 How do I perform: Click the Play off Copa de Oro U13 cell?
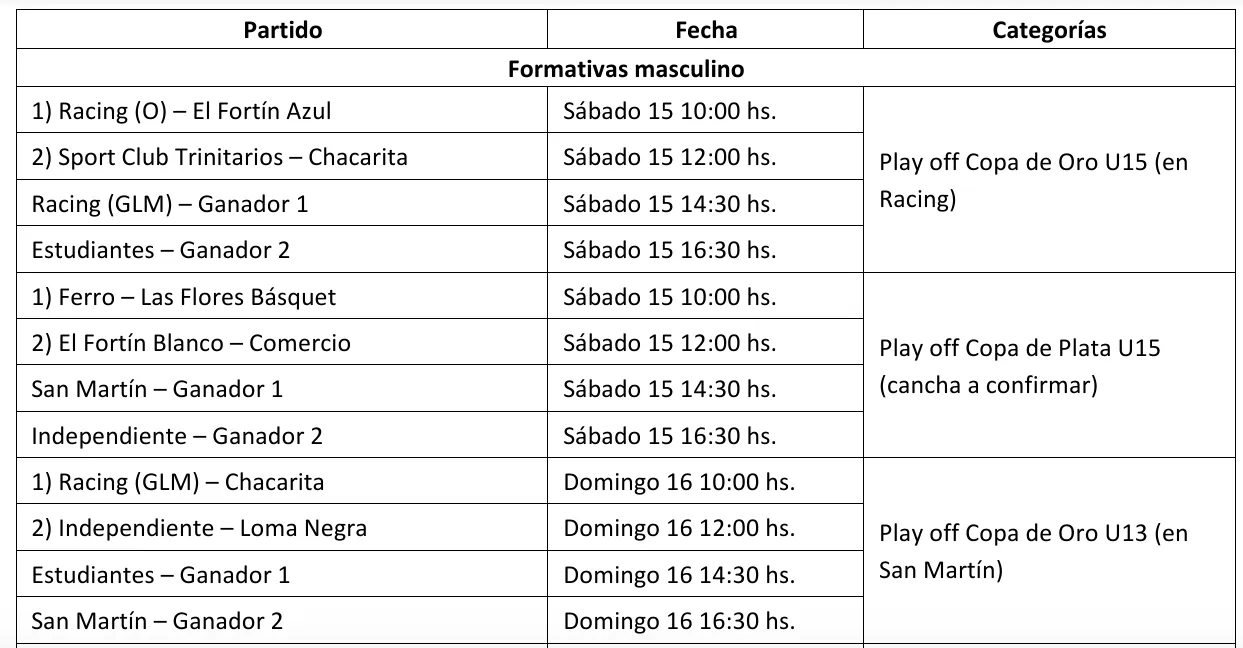pyautogui.click(x=1033, y=551)
